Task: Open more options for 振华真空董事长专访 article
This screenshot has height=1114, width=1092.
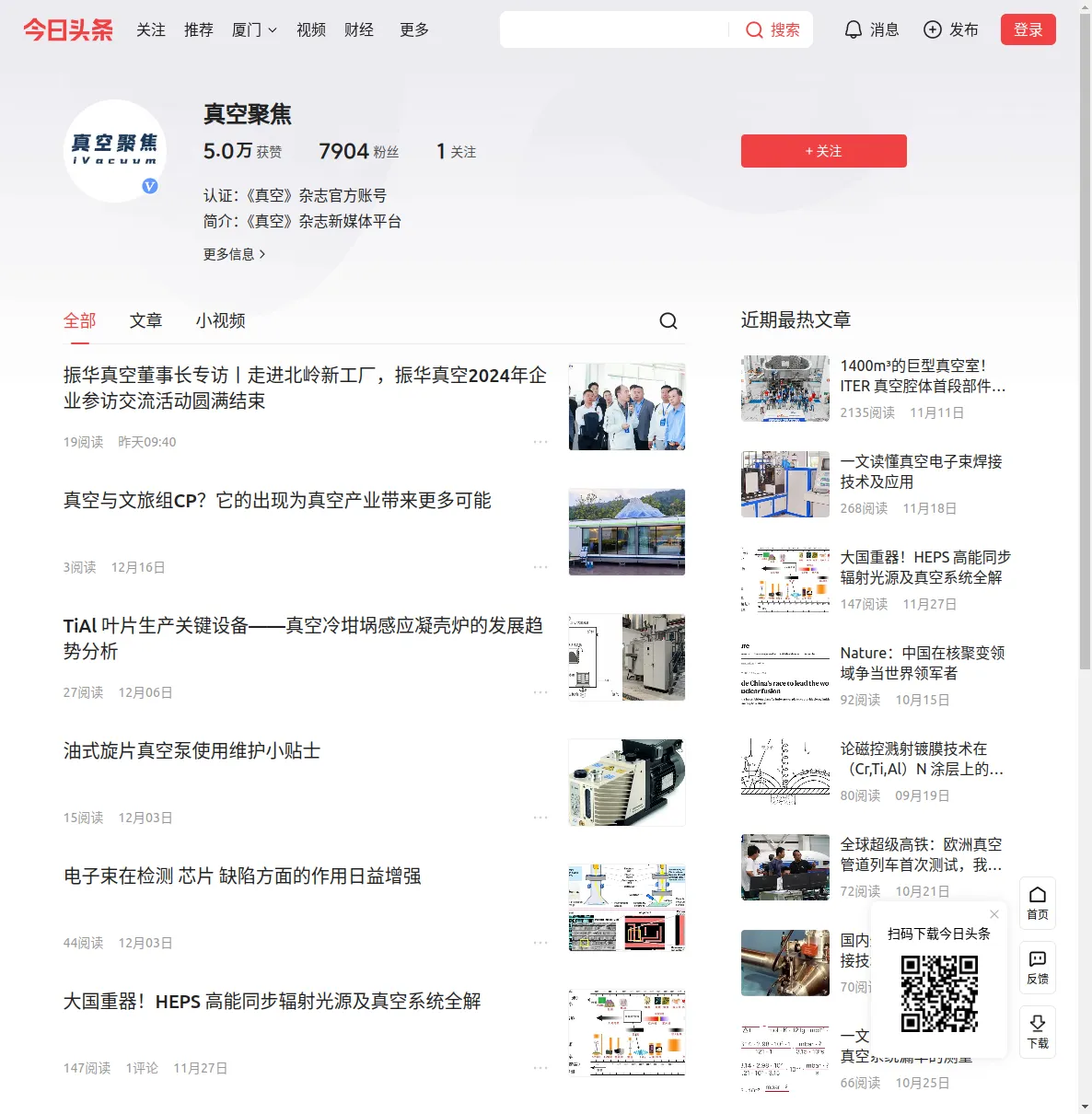Action: coord(540,442)
